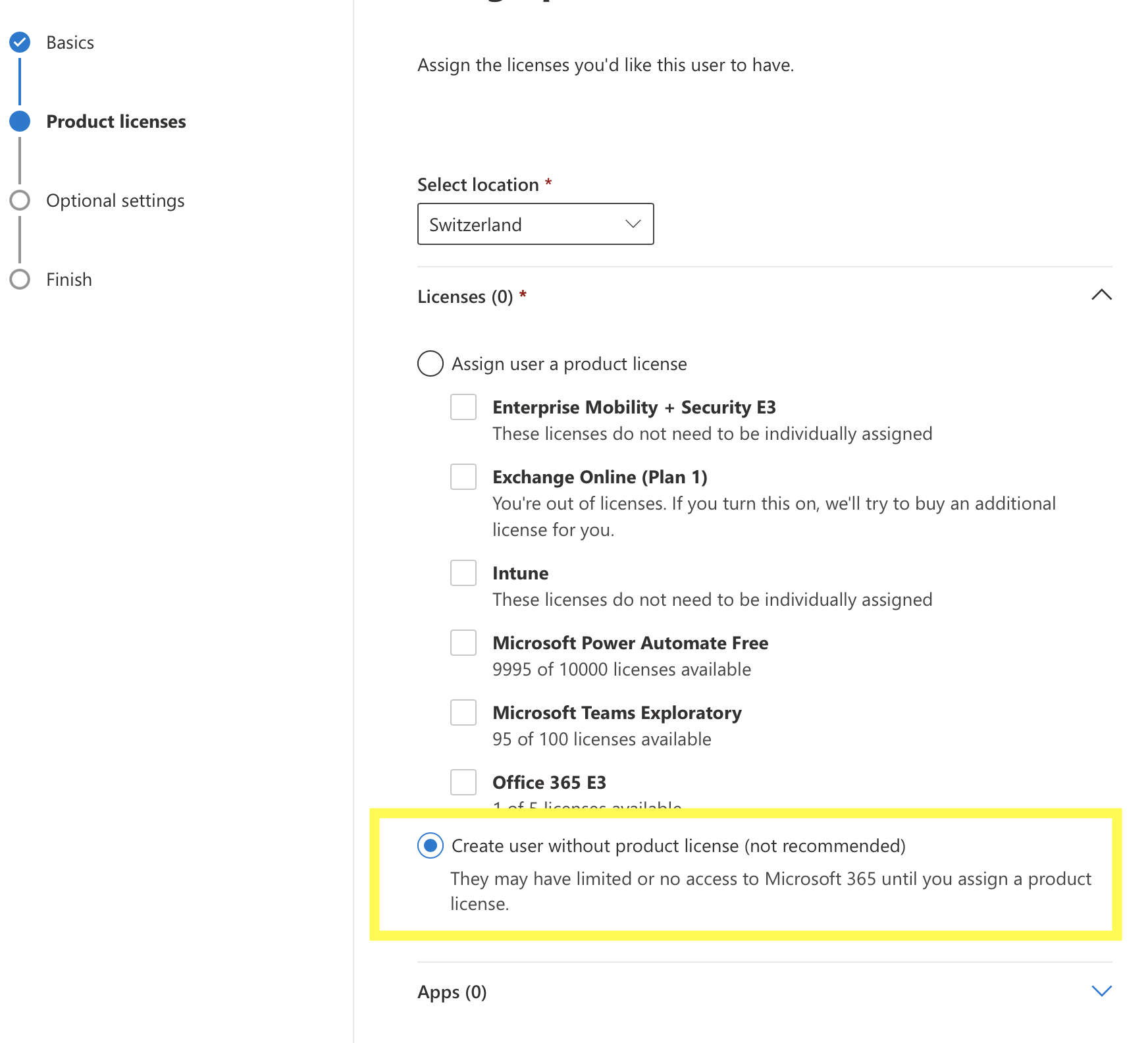Check Exchange Online (Plan 1) license
Viewport: 1148px width, 1043px height.
tap(463, 477)
